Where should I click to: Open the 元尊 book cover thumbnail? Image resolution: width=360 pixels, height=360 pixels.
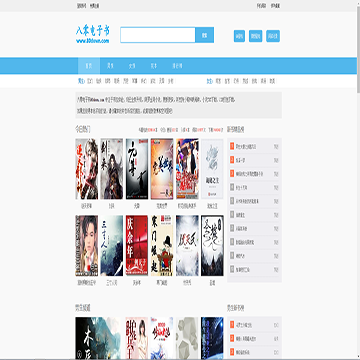click(137, 169)
